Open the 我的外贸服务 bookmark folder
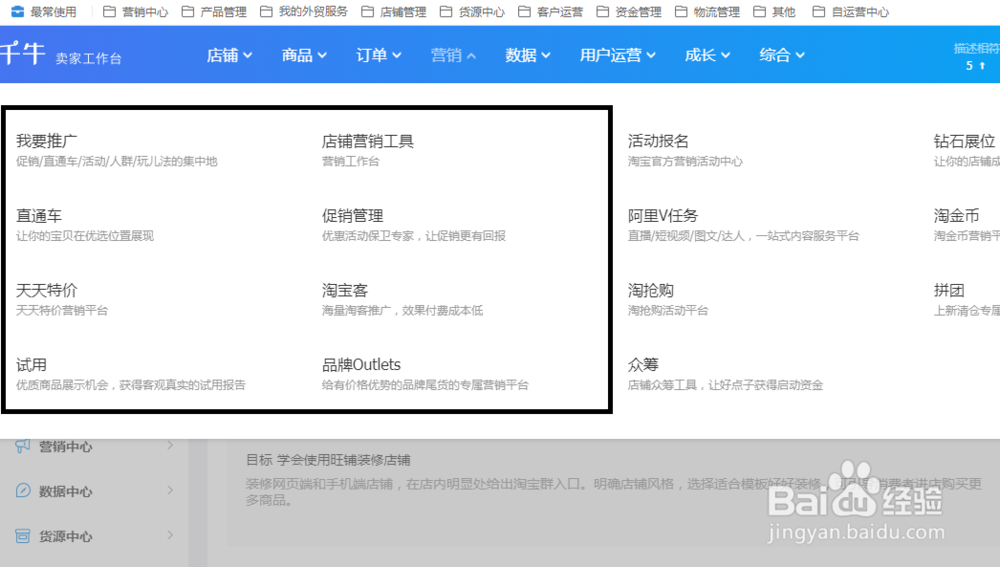Image resolution: width=1000 pixels, height=567 pixels. [x=304, y=11]
